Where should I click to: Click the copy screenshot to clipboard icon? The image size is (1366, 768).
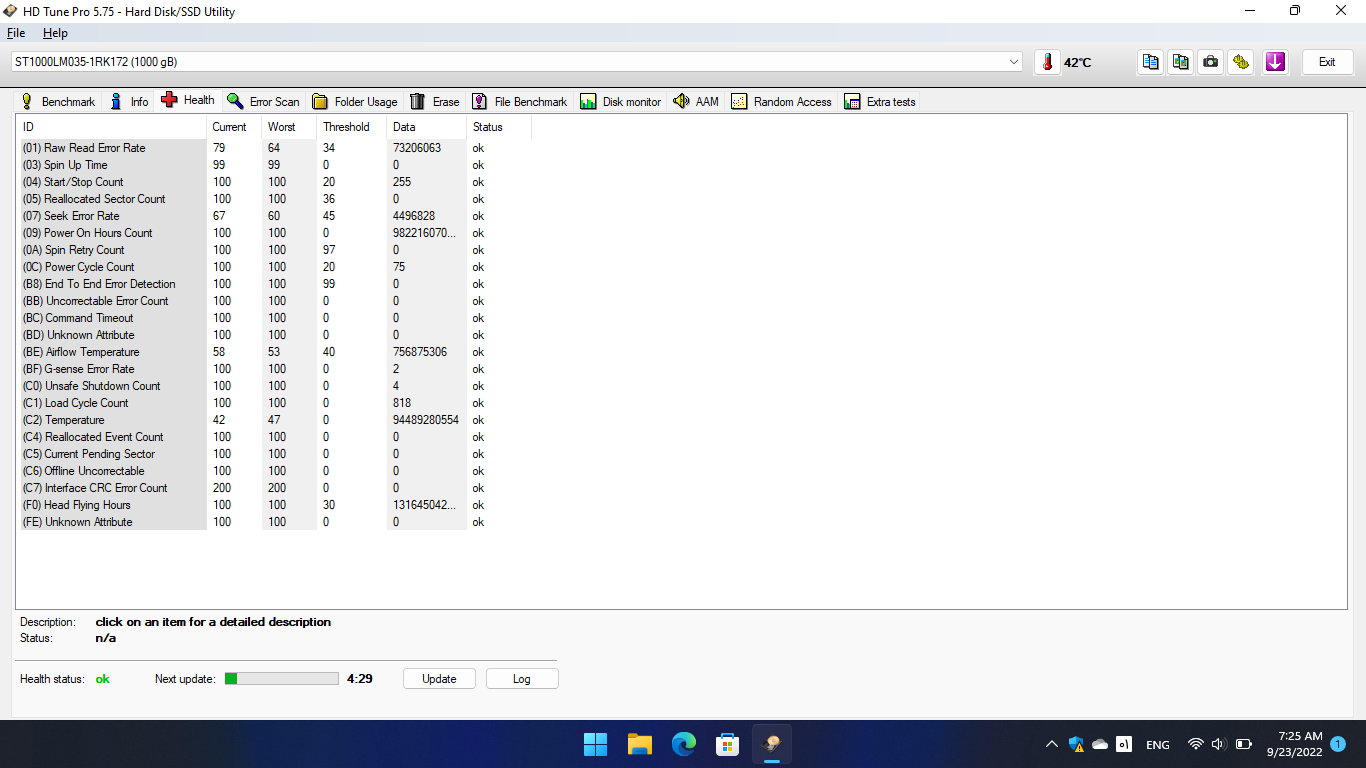click(1181, 62)
